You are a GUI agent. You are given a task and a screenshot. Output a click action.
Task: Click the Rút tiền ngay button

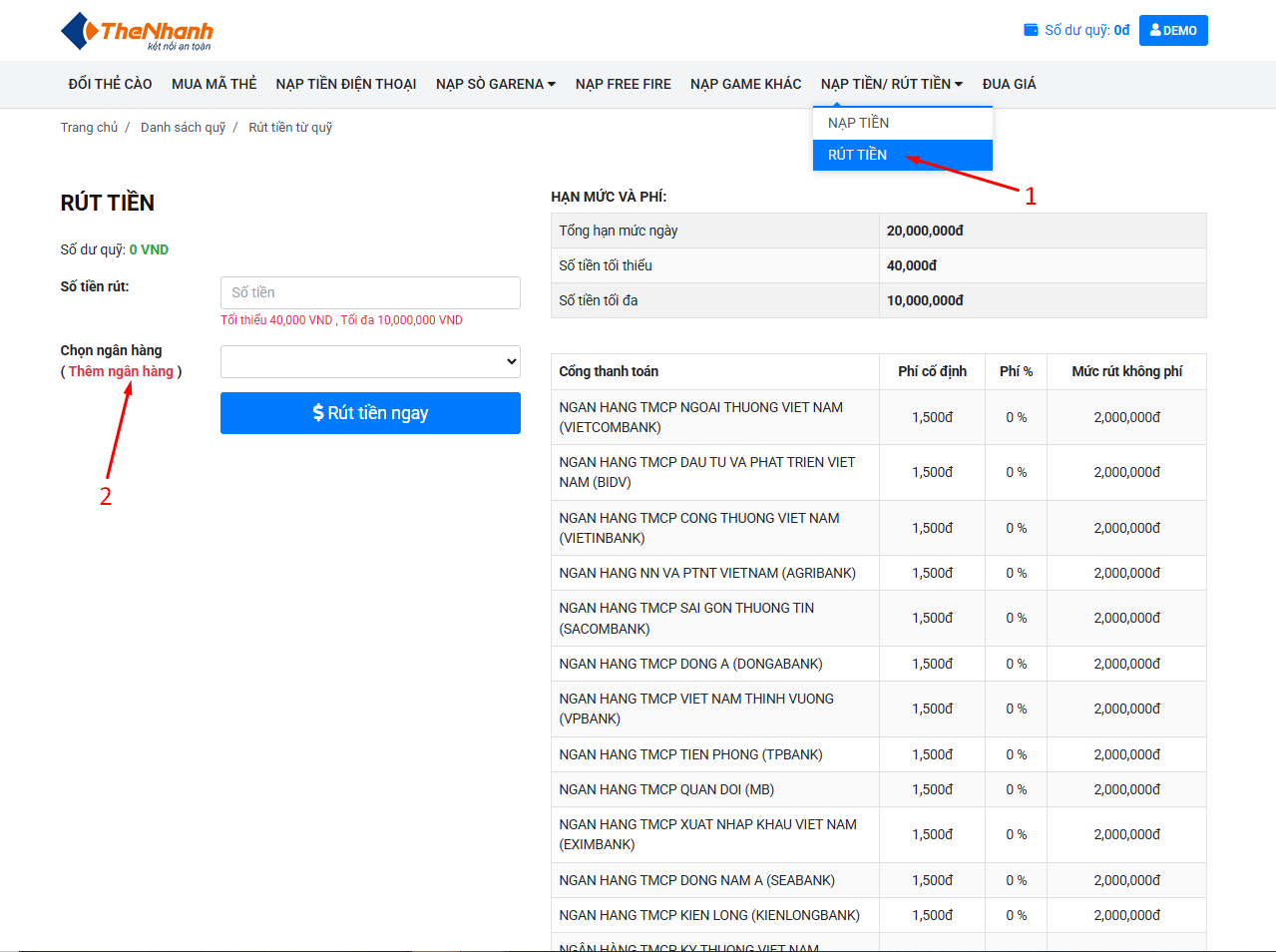(370, 413)
